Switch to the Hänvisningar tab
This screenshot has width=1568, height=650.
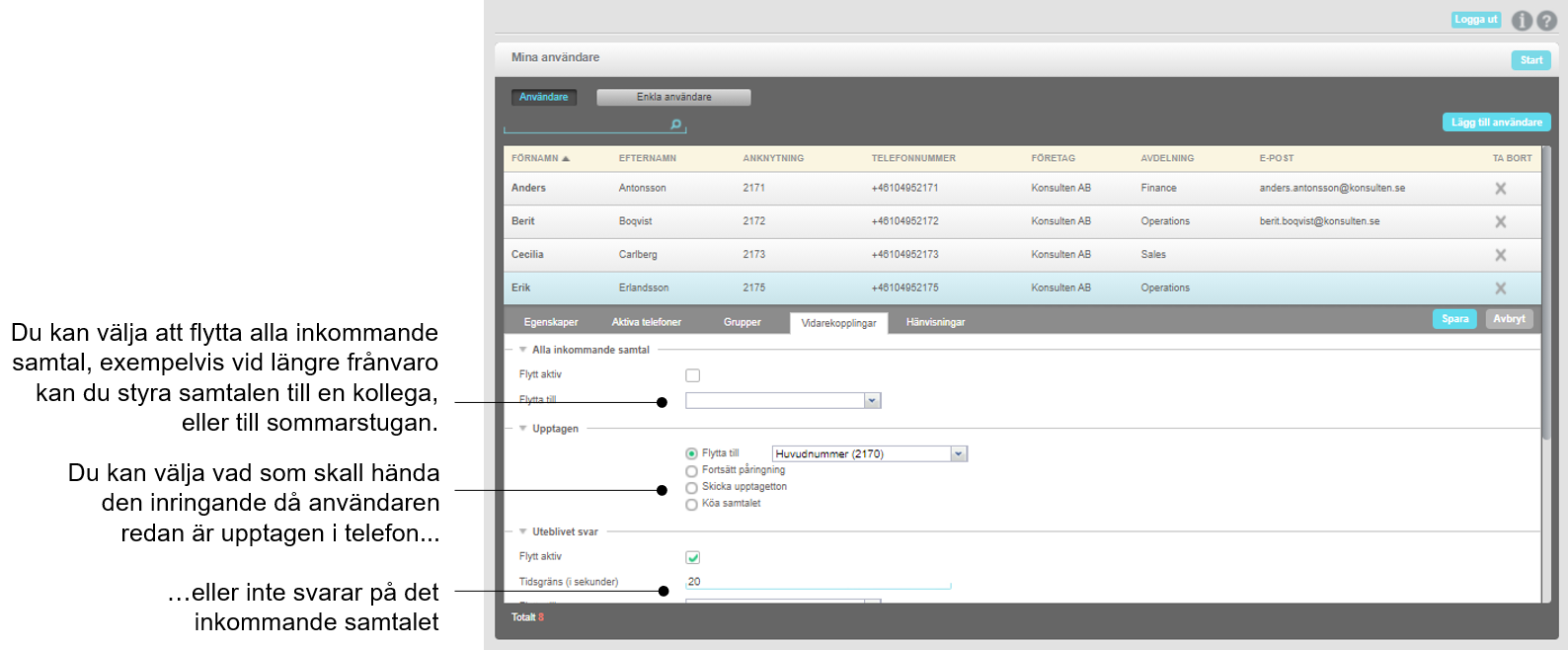(935, 323)
